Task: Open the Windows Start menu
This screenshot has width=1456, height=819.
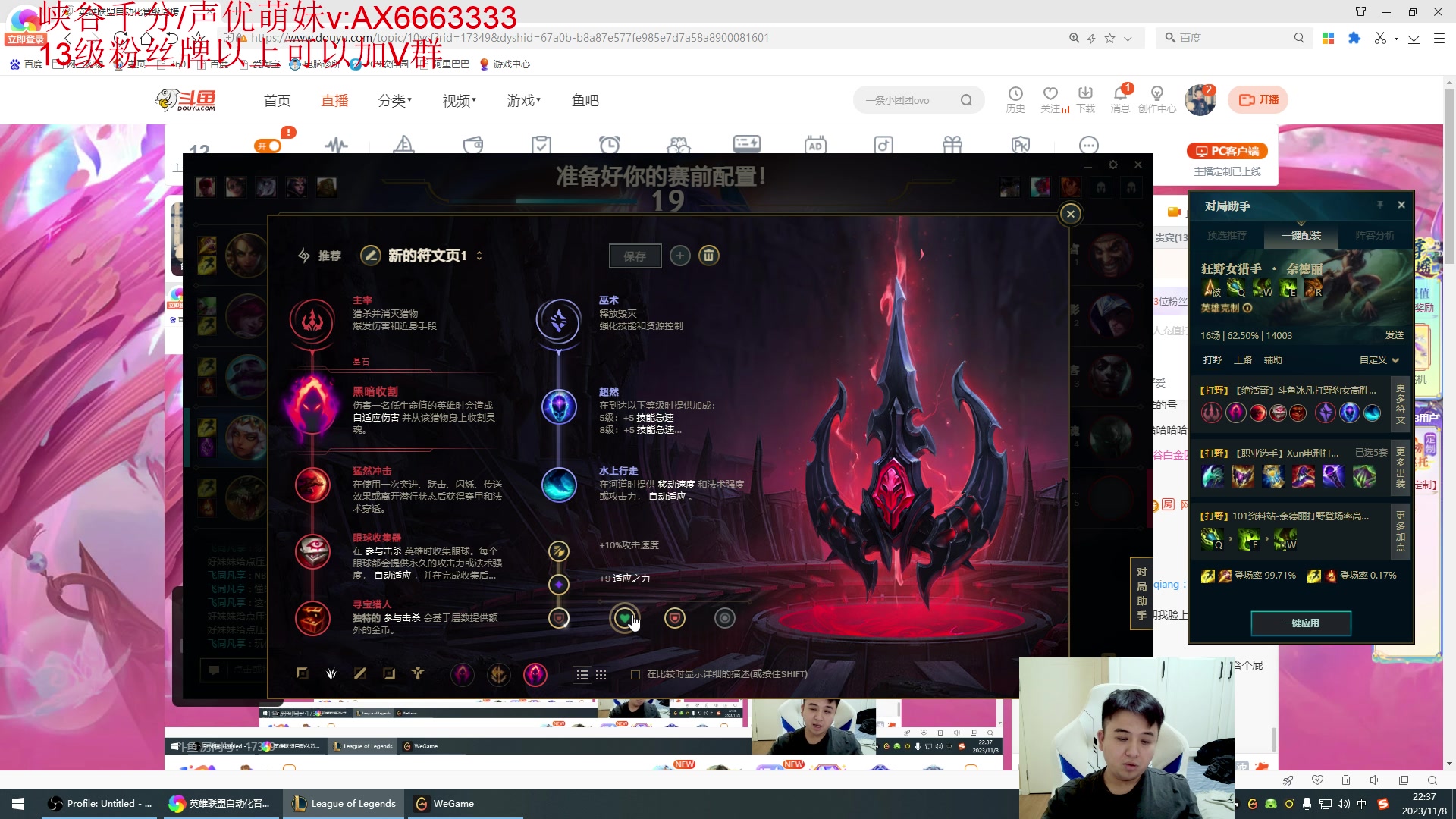Action: [x=18, y=804]
